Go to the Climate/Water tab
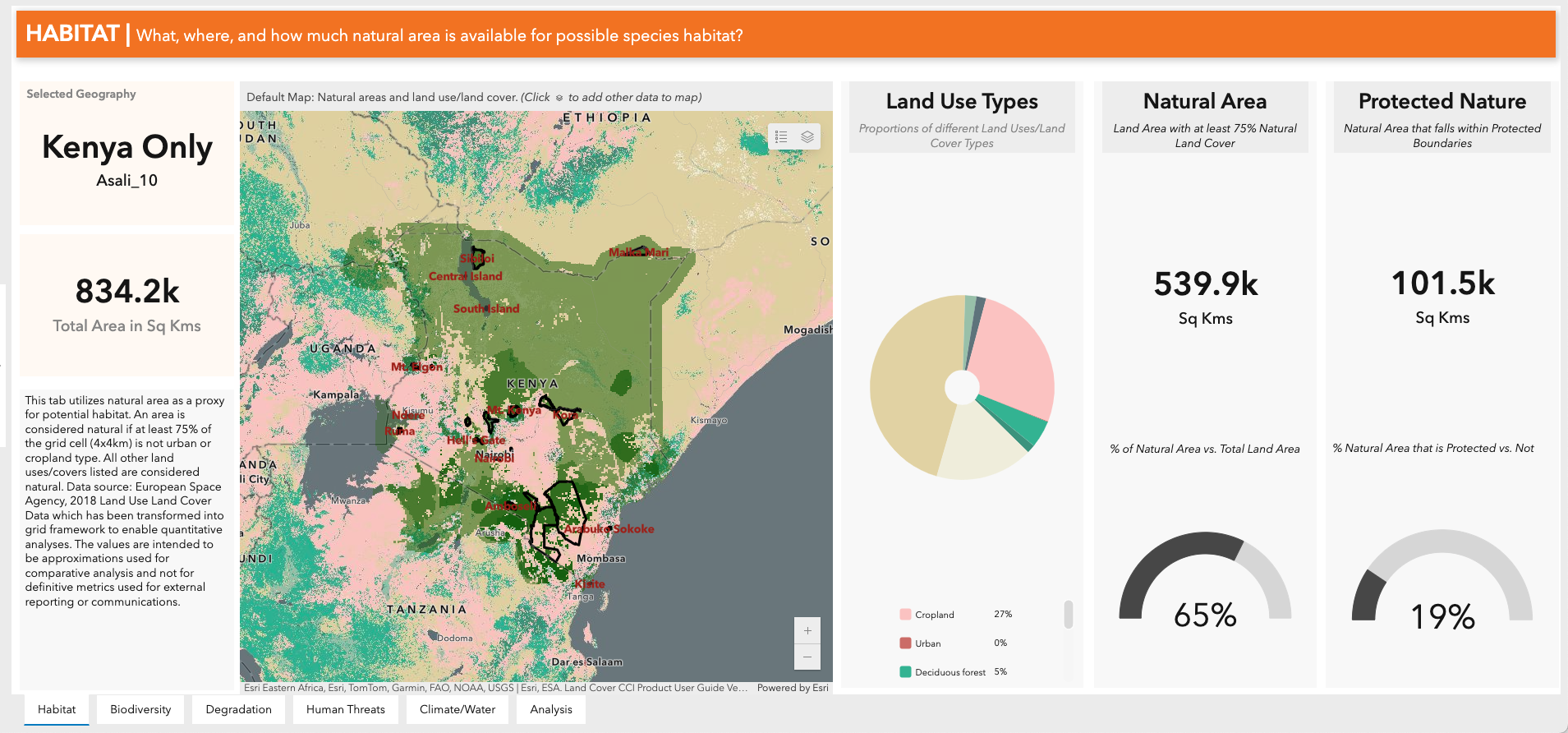 458,709
